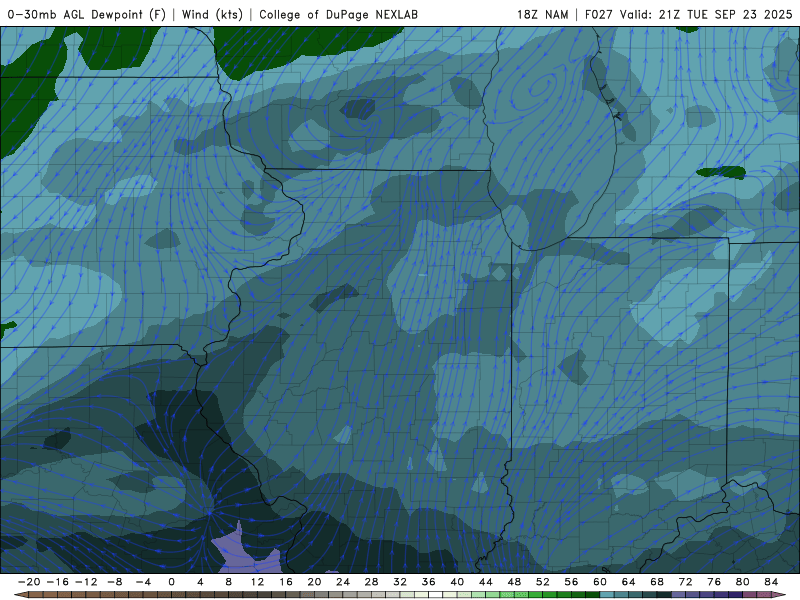Click the "60" color scale label
Viewport: 800px width, 600px height.
click(600, 582)
